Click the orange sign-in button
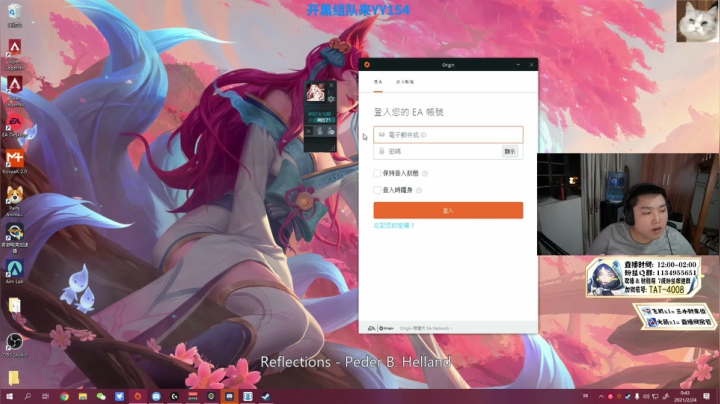 tap(448, 210)
